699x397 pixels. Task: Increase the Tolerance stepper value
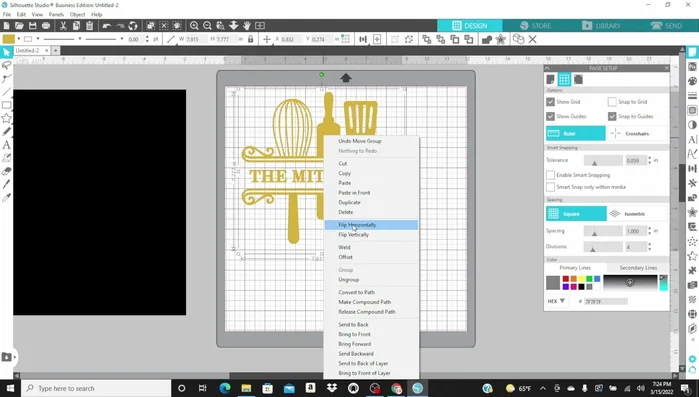(x=649, y=157)
